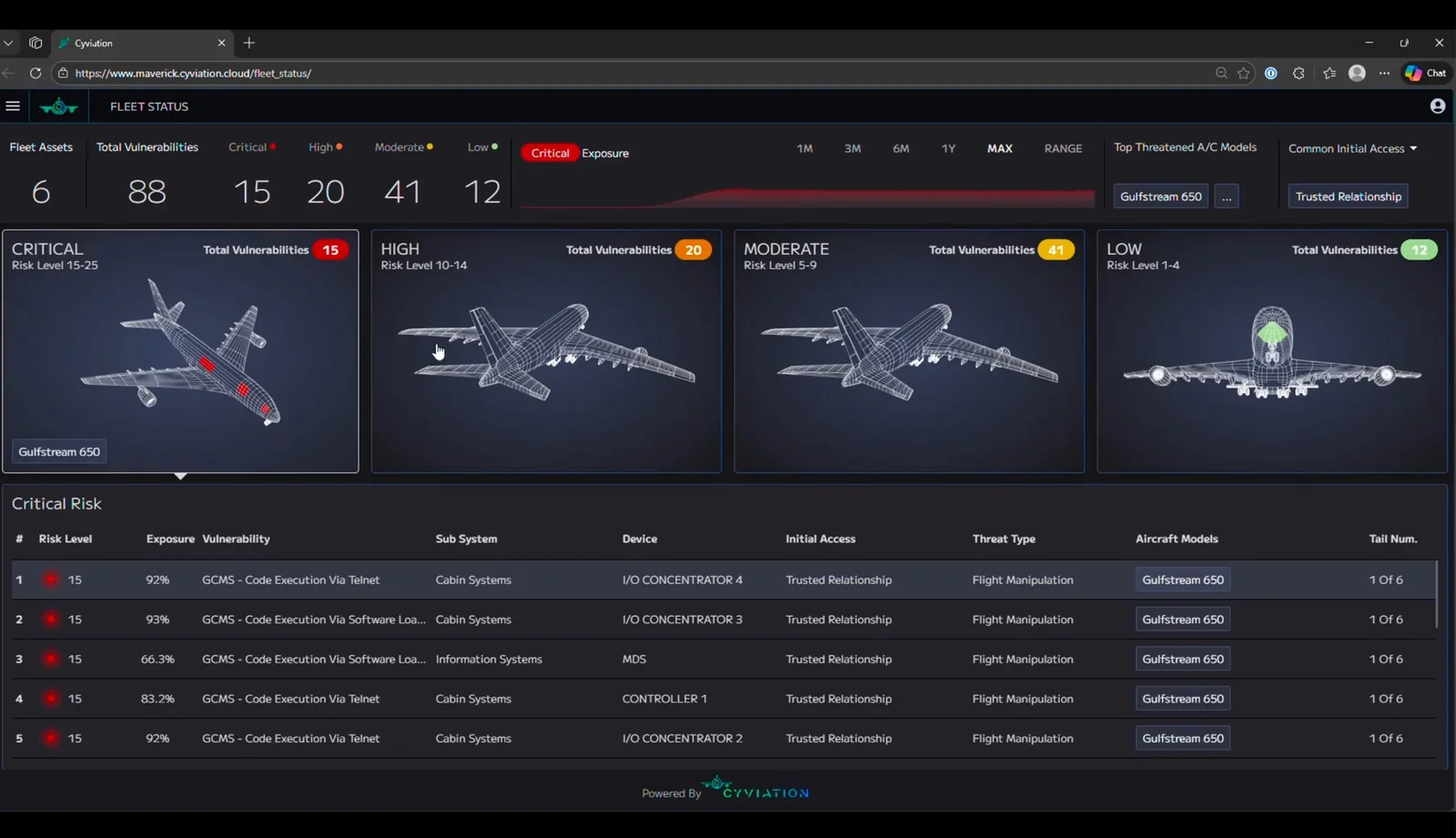Click the Information Systems sub system cell
Image resolution: width=1456 pixels, height=838 pixels.
(x=489, y=659)
